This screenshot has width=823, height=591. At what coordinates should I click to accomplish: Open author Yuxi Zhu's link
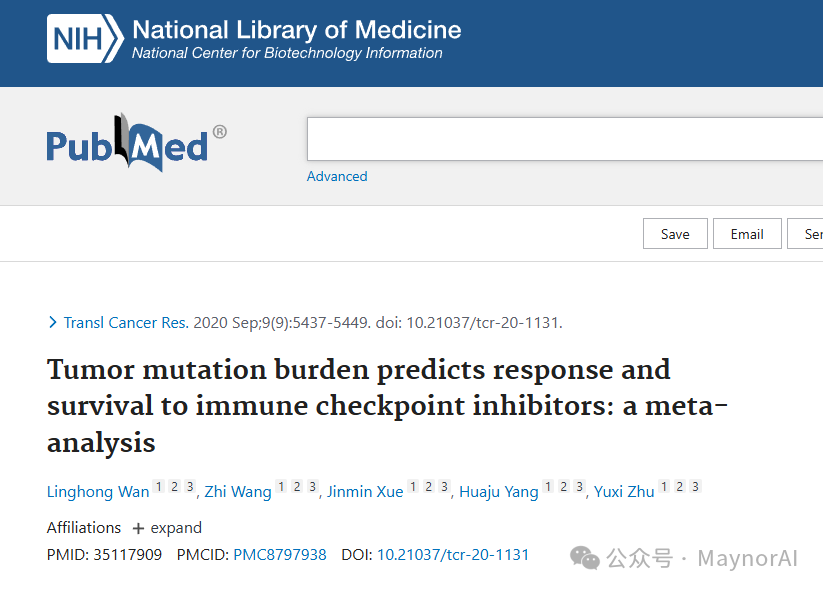click(624, 492)
